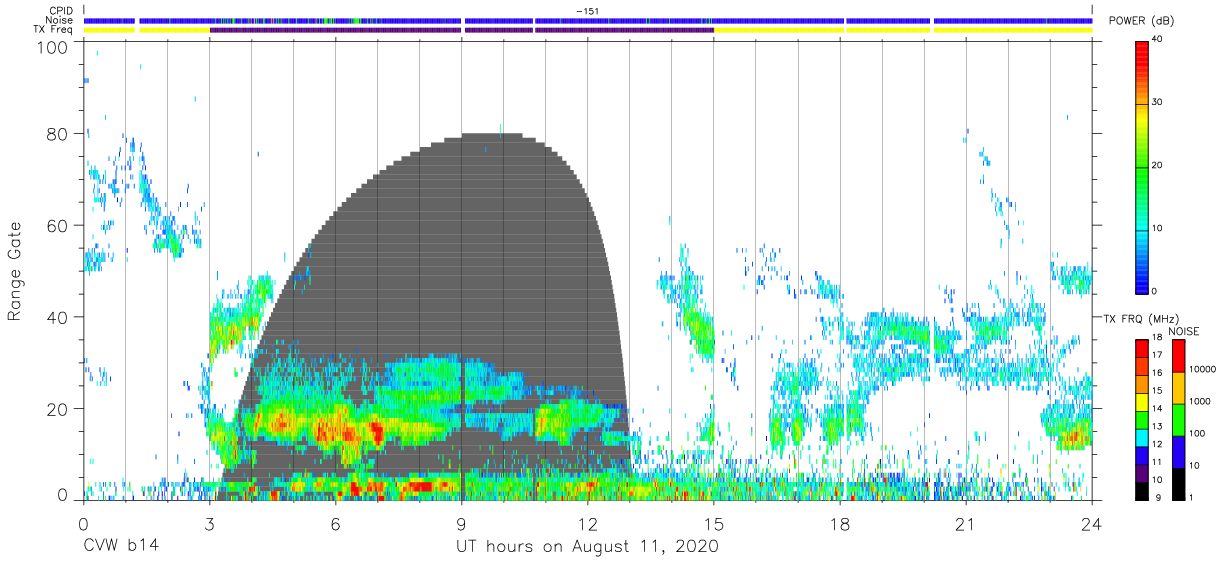
Task: Click the 100 label on the NOISE scale
Action: pyautogui.click(x=1197, y=433)
